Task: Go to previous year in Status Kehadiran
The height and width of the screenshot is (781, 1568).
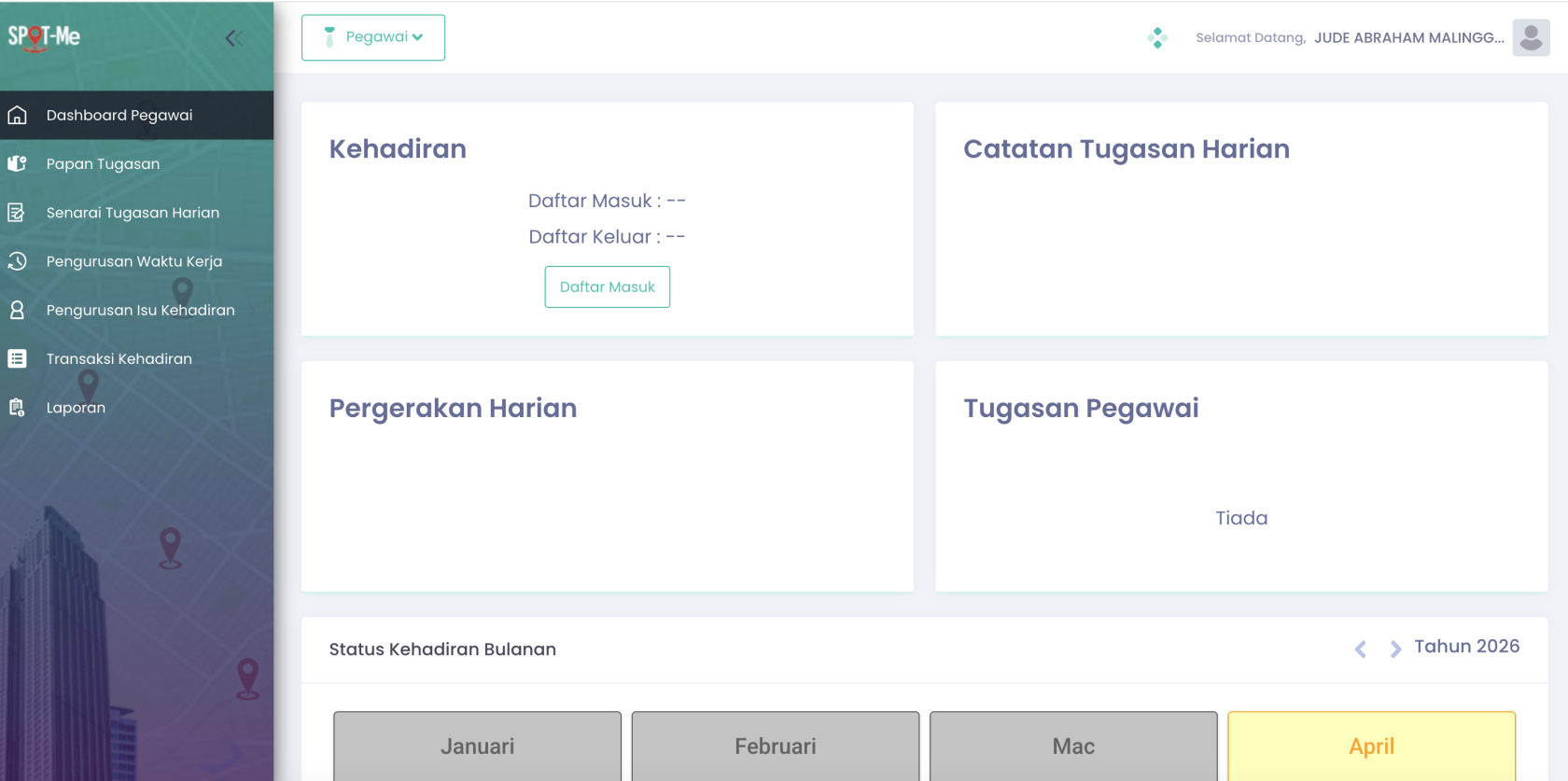Action: click(1361, 649)
